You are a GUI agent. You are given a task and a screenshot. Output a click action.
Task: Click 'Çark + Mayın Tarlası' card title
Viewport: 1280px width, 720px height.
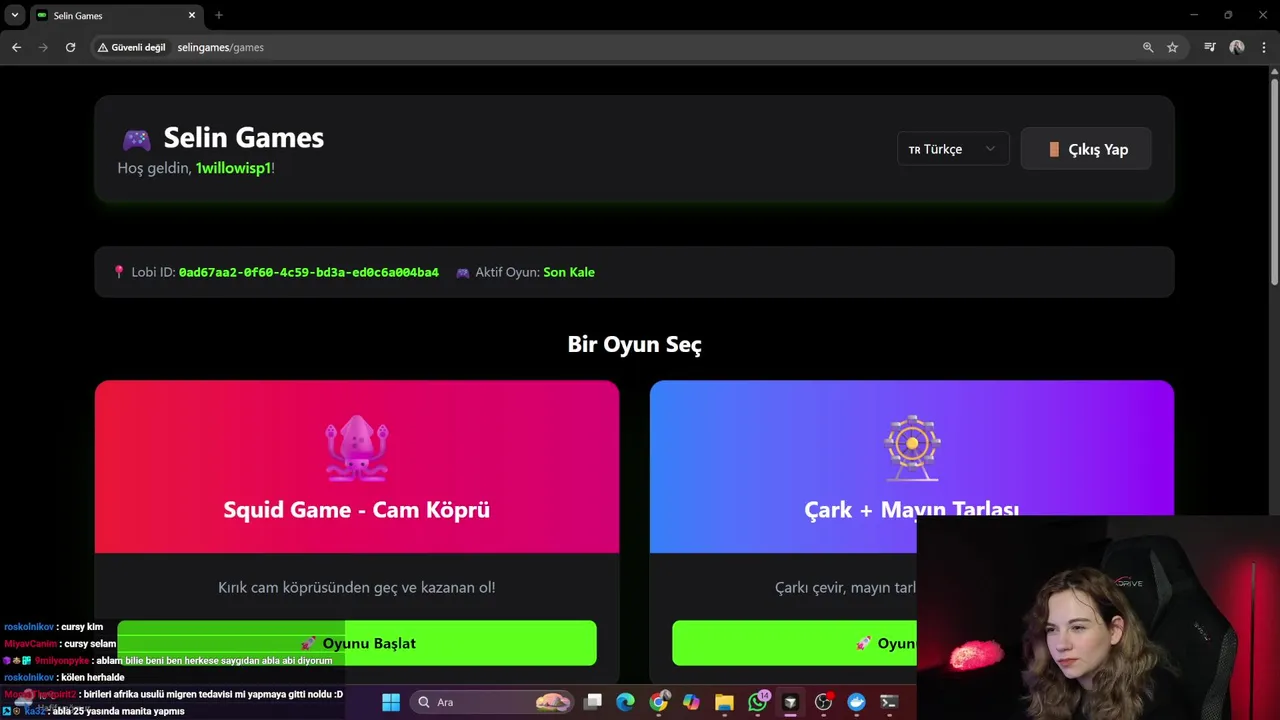(x=912, y=509)
